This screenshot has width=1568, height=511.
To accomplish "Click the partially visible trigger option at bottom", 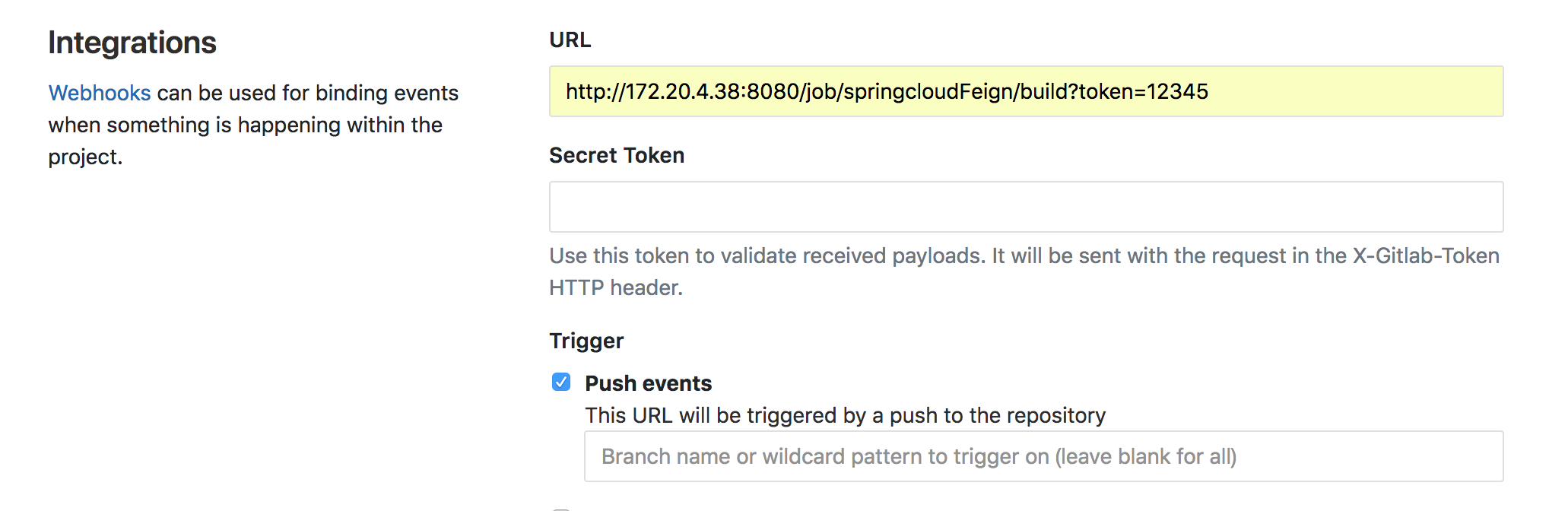I will pyautogui.click(x=561, y=508).
